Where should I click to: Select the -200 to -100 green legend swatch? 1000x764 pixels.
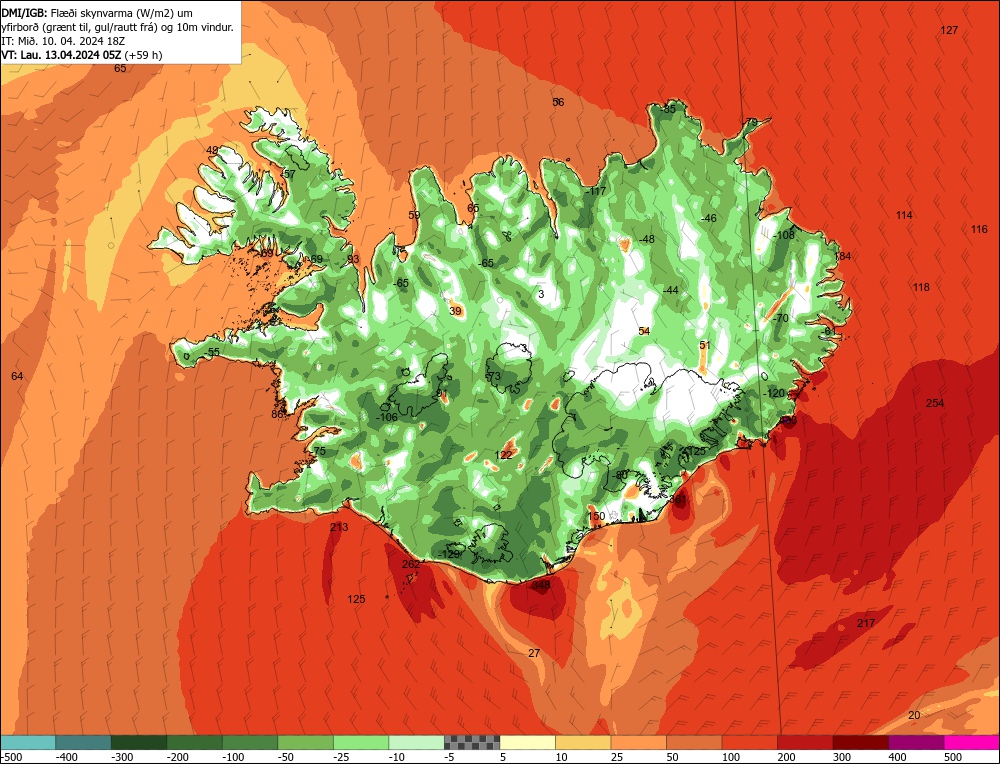(x=194, y=742)
